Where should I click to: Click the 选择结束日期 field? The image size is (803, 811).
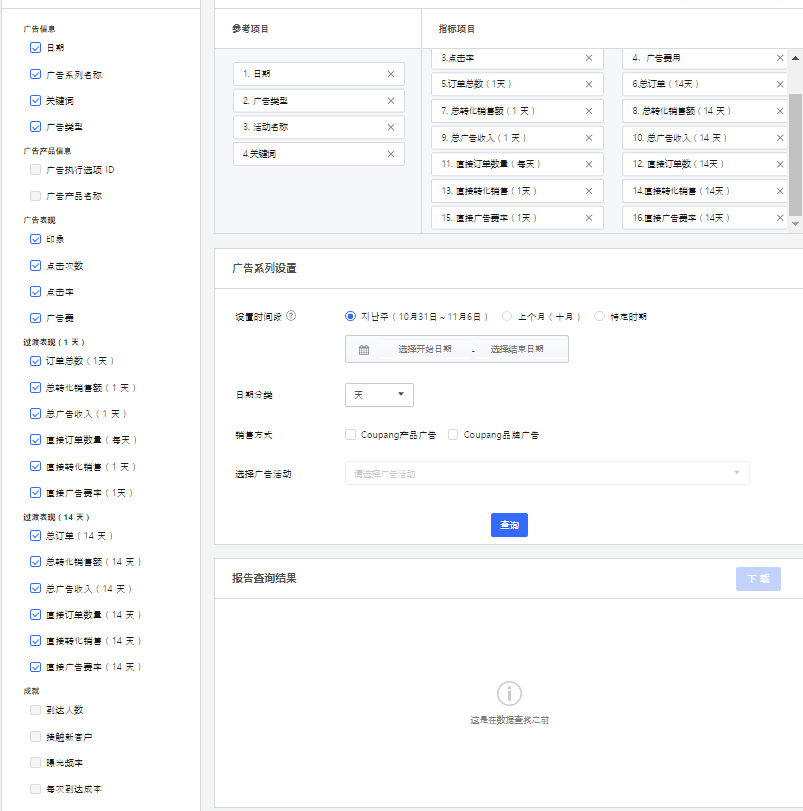(517, 349)
